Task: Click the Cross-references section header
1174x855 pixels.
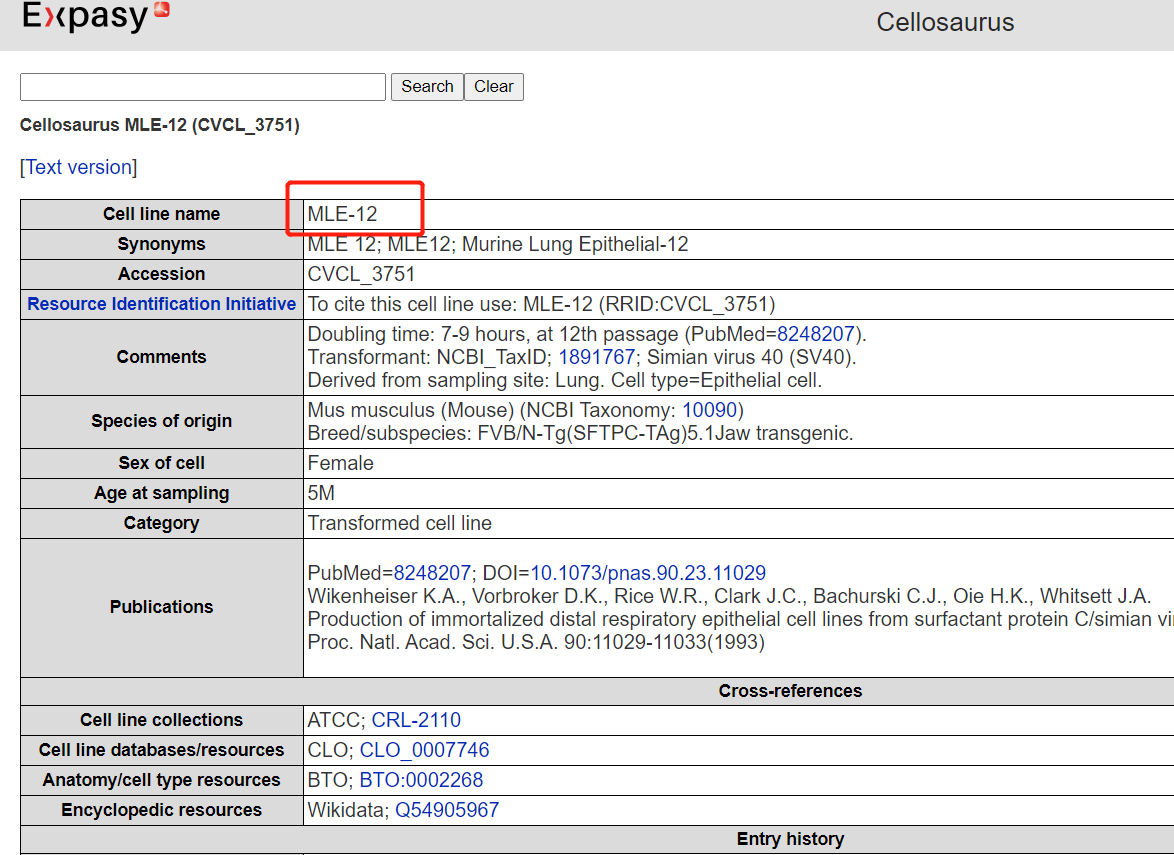Action: pyautogui.click(x=790, y=691)
